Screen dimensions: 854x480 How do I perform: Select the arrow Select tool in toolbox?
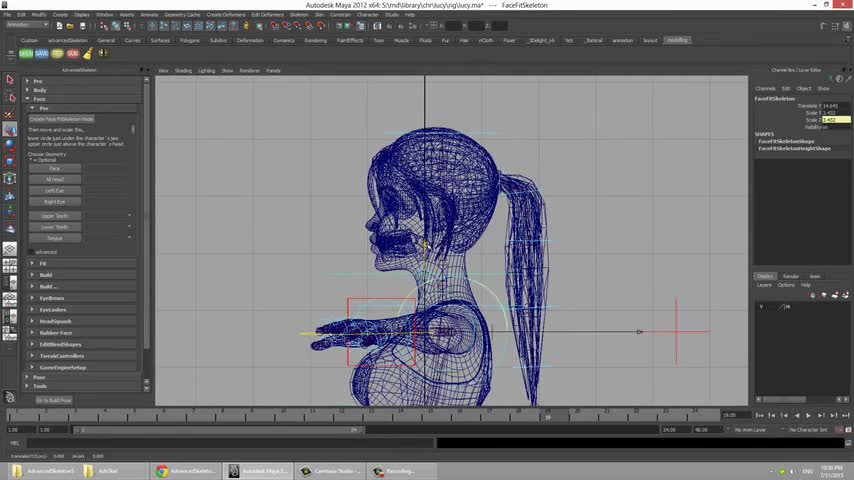click(x=9, y=80)
